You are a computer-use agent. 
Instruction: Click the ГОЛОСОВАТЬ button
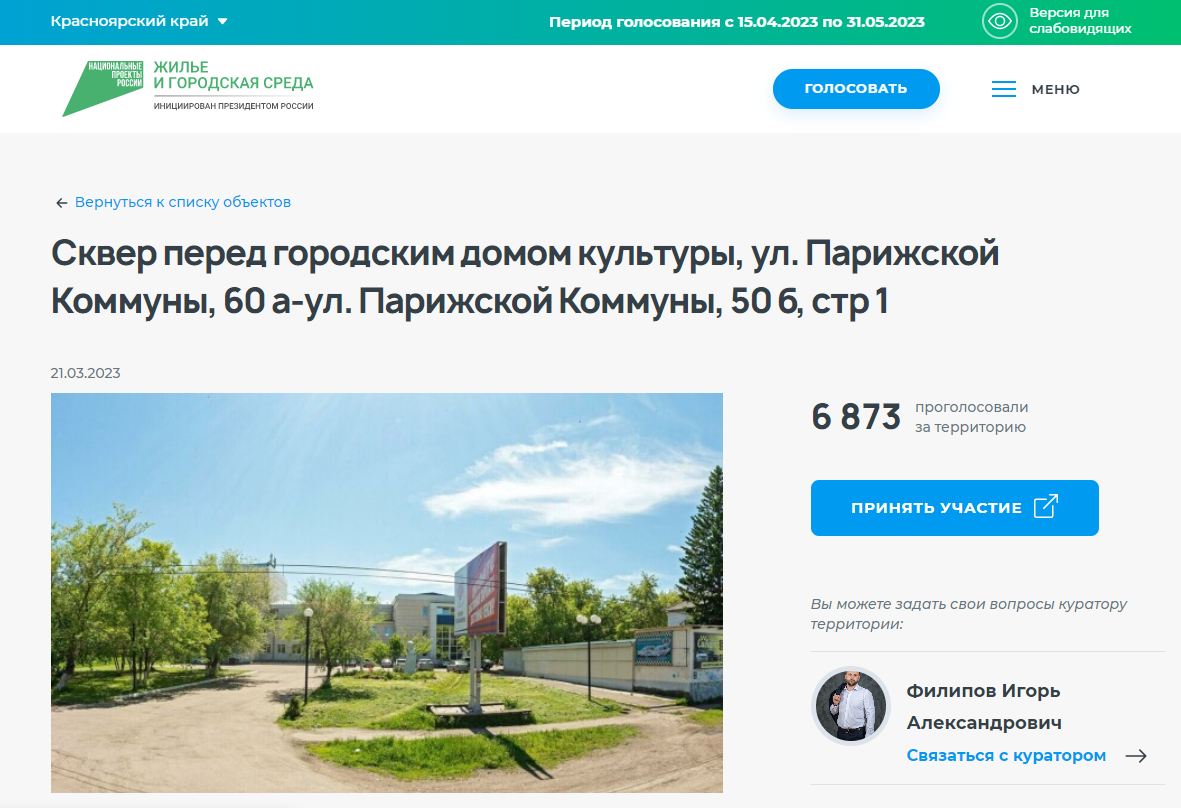(856, 89)
